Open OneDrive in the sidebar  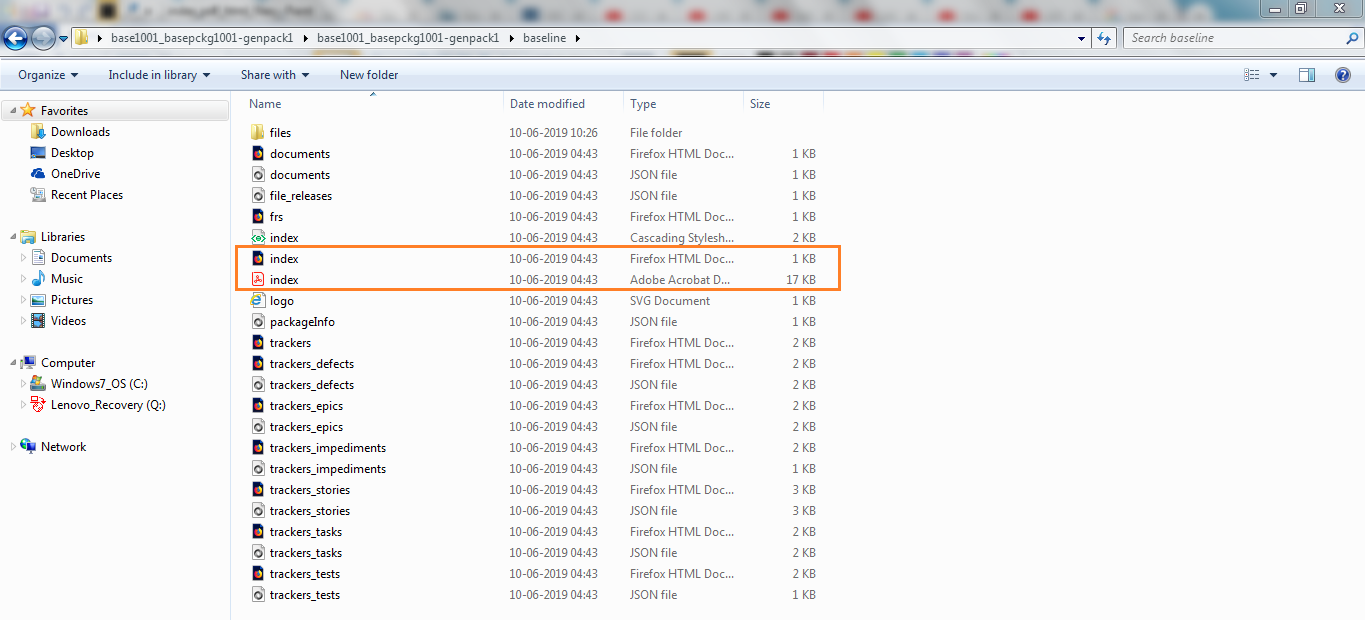click(x=75, y=174)
